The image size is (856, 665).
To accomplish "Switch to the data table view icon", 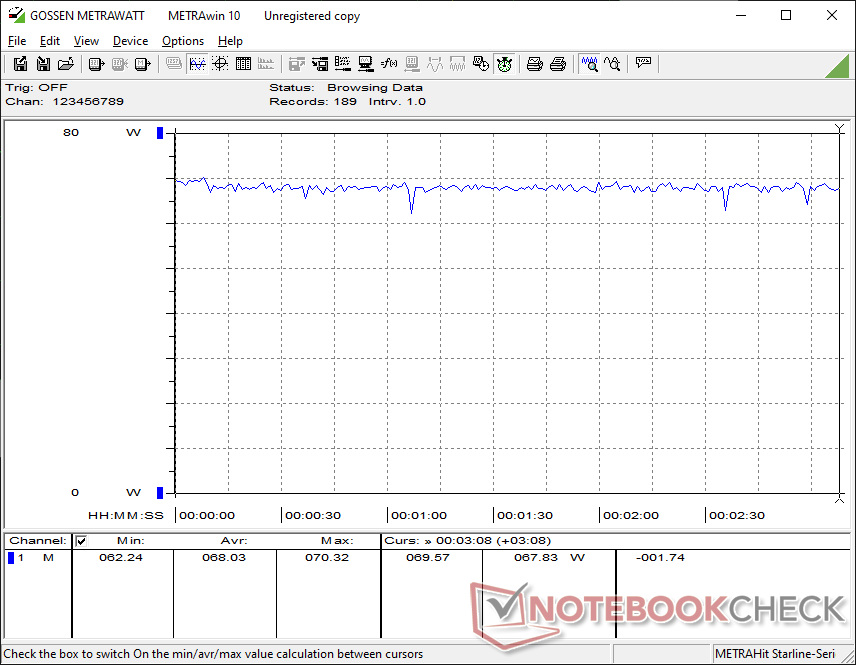I will pyautogui.click(x=243, y=64).
